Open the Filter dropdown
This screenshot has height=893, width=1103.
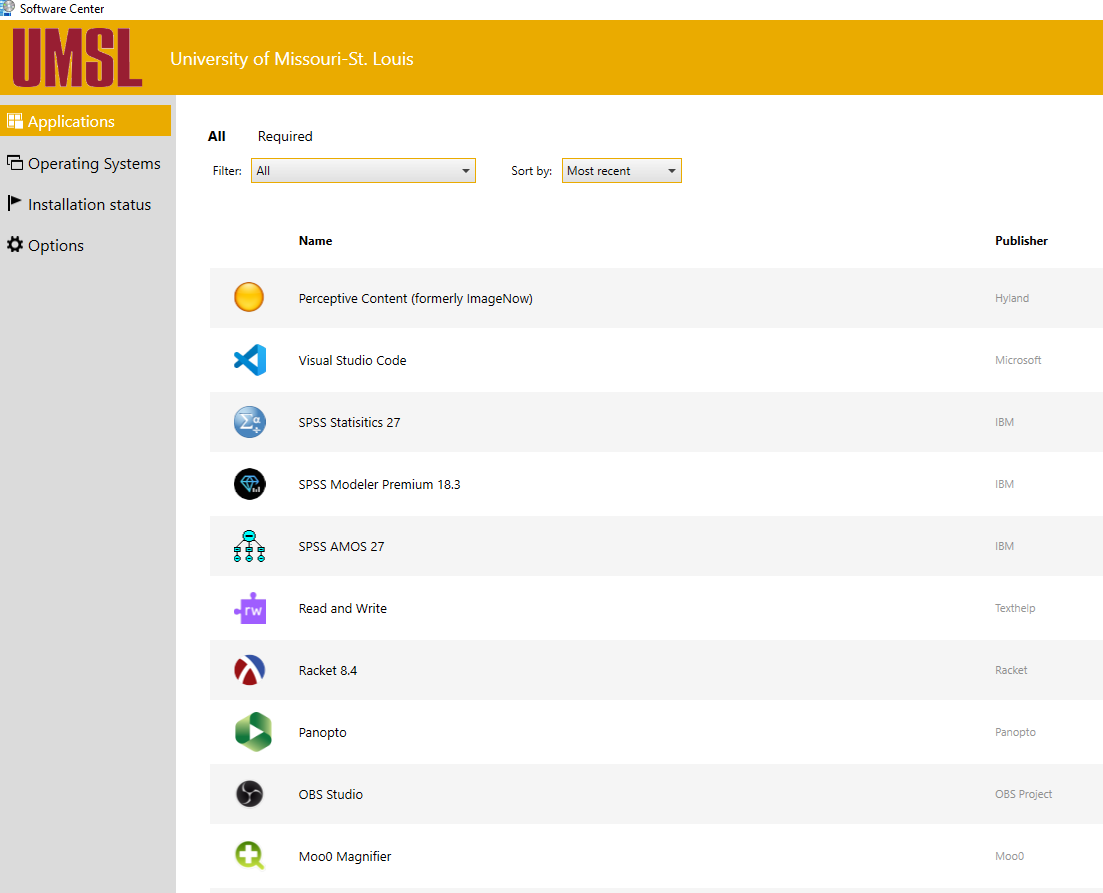pos(363,170)
